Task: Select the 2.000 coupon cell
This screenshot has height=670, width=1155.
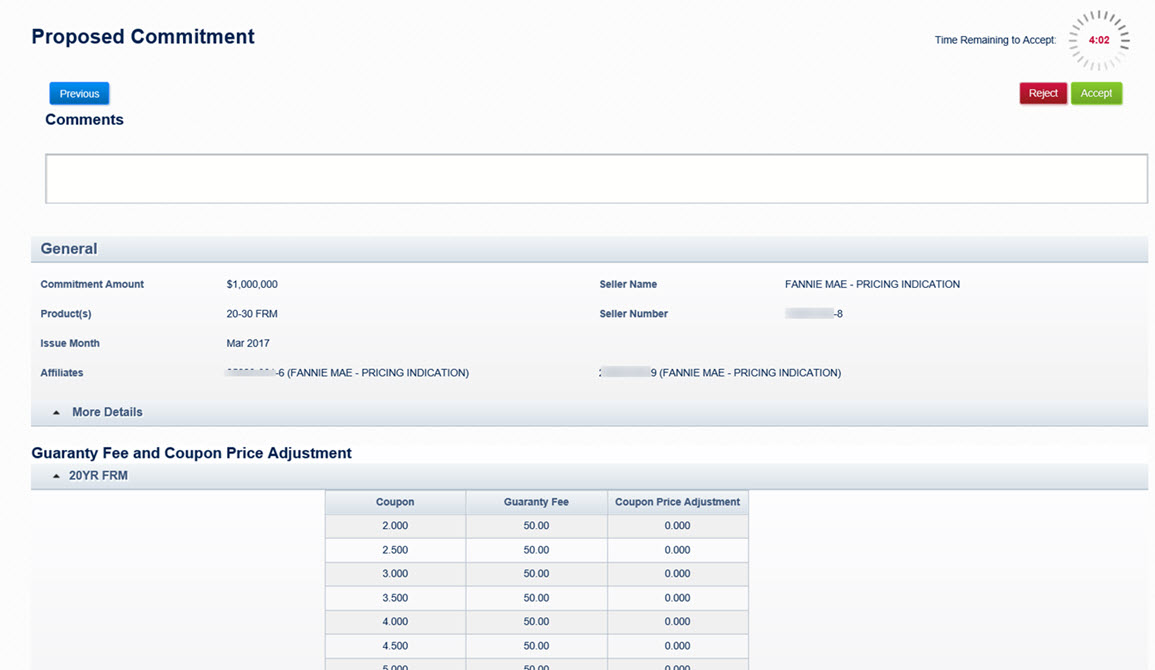Action: click(x=395, y=526)
